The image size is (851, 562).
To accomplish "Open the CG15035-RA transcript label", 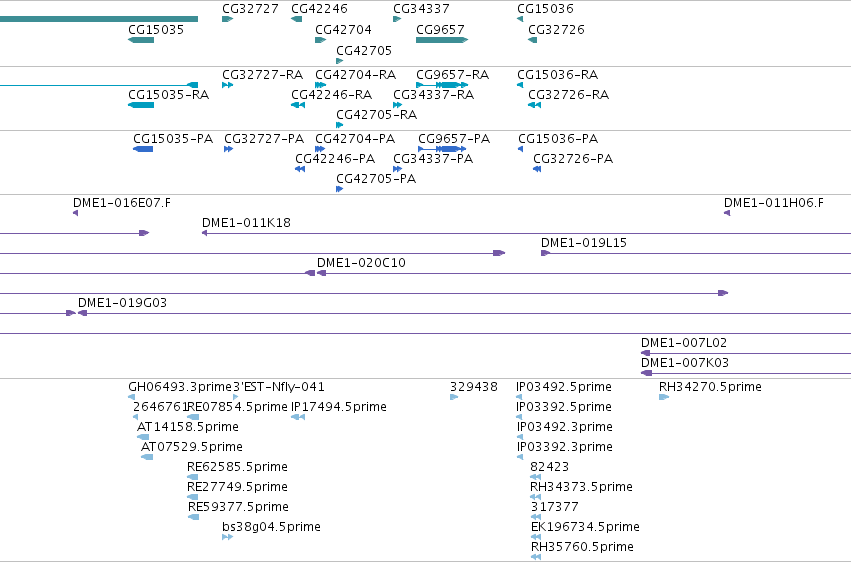I will [169, 94].
